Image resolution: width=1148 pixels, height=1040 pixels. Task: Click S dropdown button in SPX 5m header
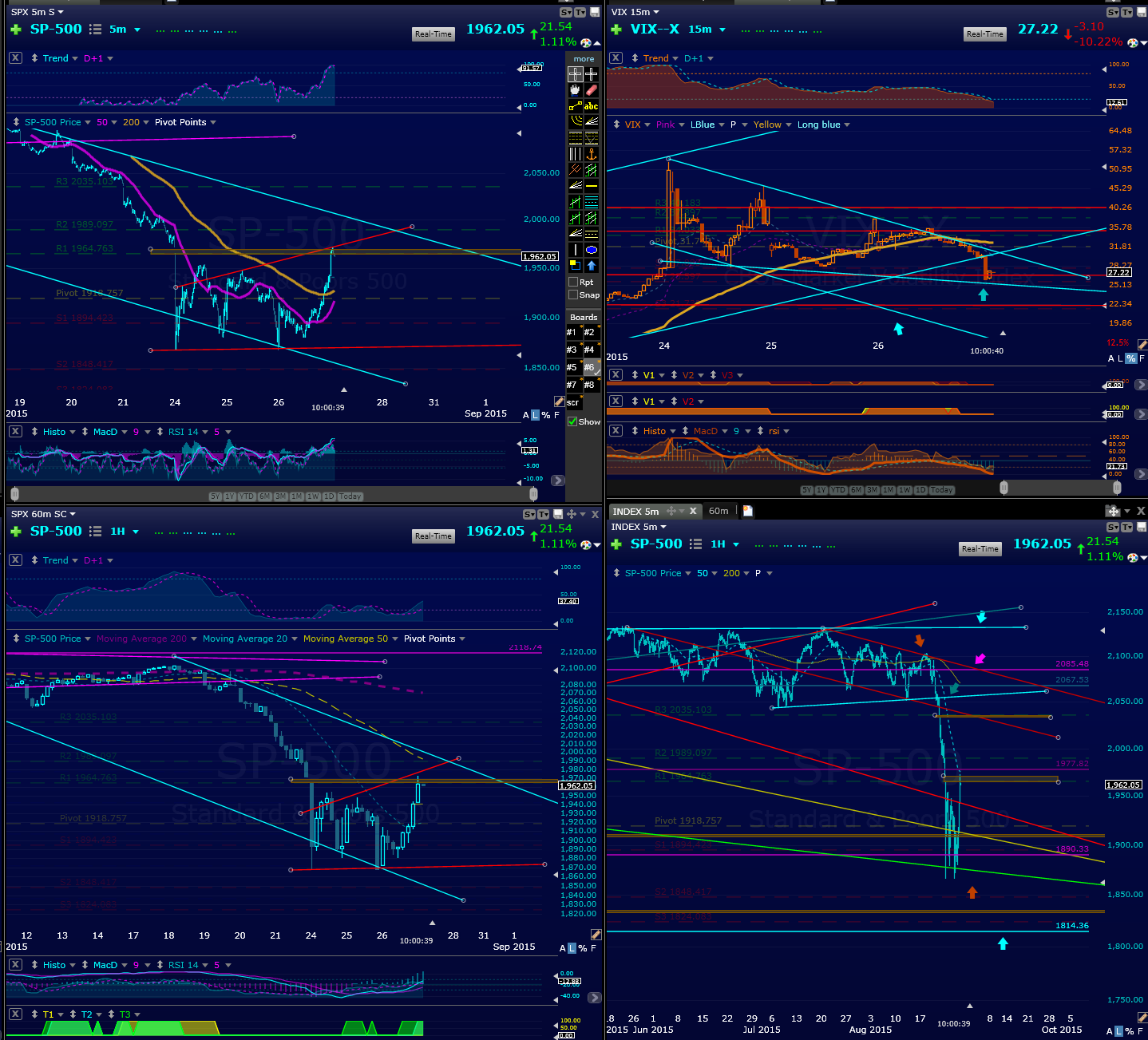click(567, 12)
